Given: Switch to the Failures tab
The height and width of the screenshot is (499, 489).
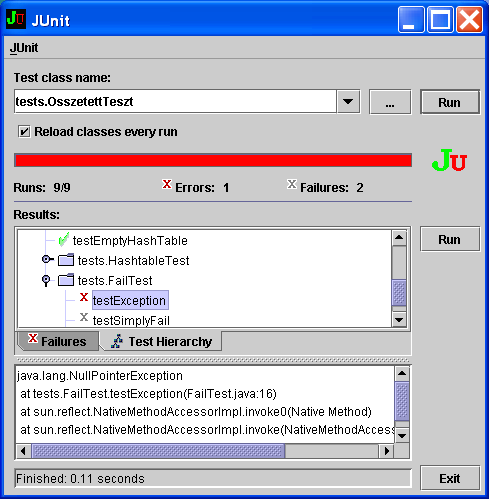Looking at the screenshot, I should pyautogui.click(x=58, y=341).
